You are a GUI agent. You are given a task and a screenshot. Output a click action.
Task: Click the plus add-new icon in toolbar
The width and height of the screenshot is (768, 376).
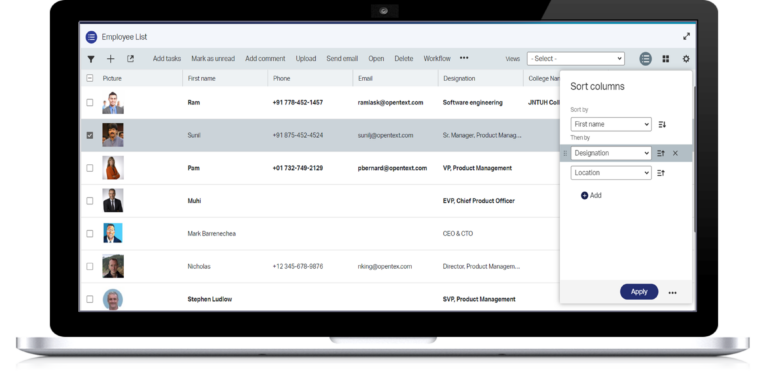pos(110,59)
